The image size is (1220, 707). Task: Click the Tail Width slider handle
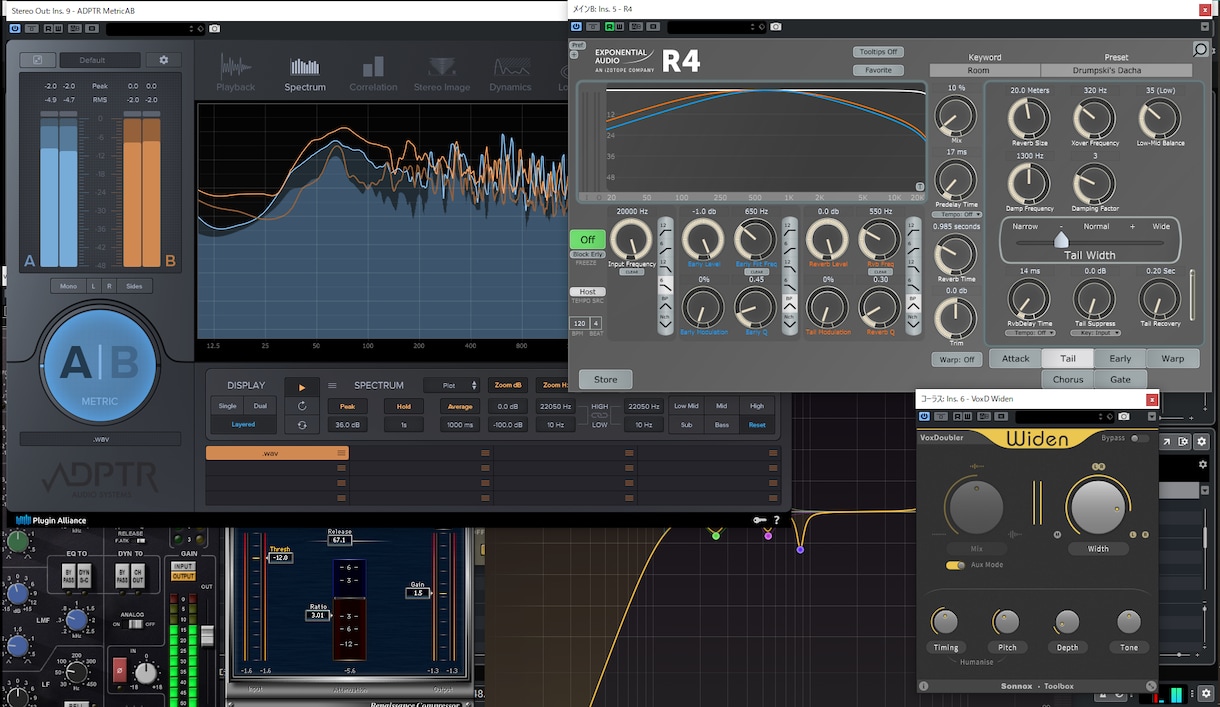1061,240
